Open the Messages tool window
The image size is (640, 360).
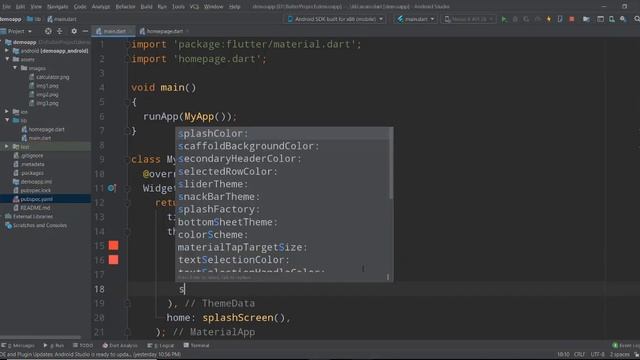(x=18, y=345)
